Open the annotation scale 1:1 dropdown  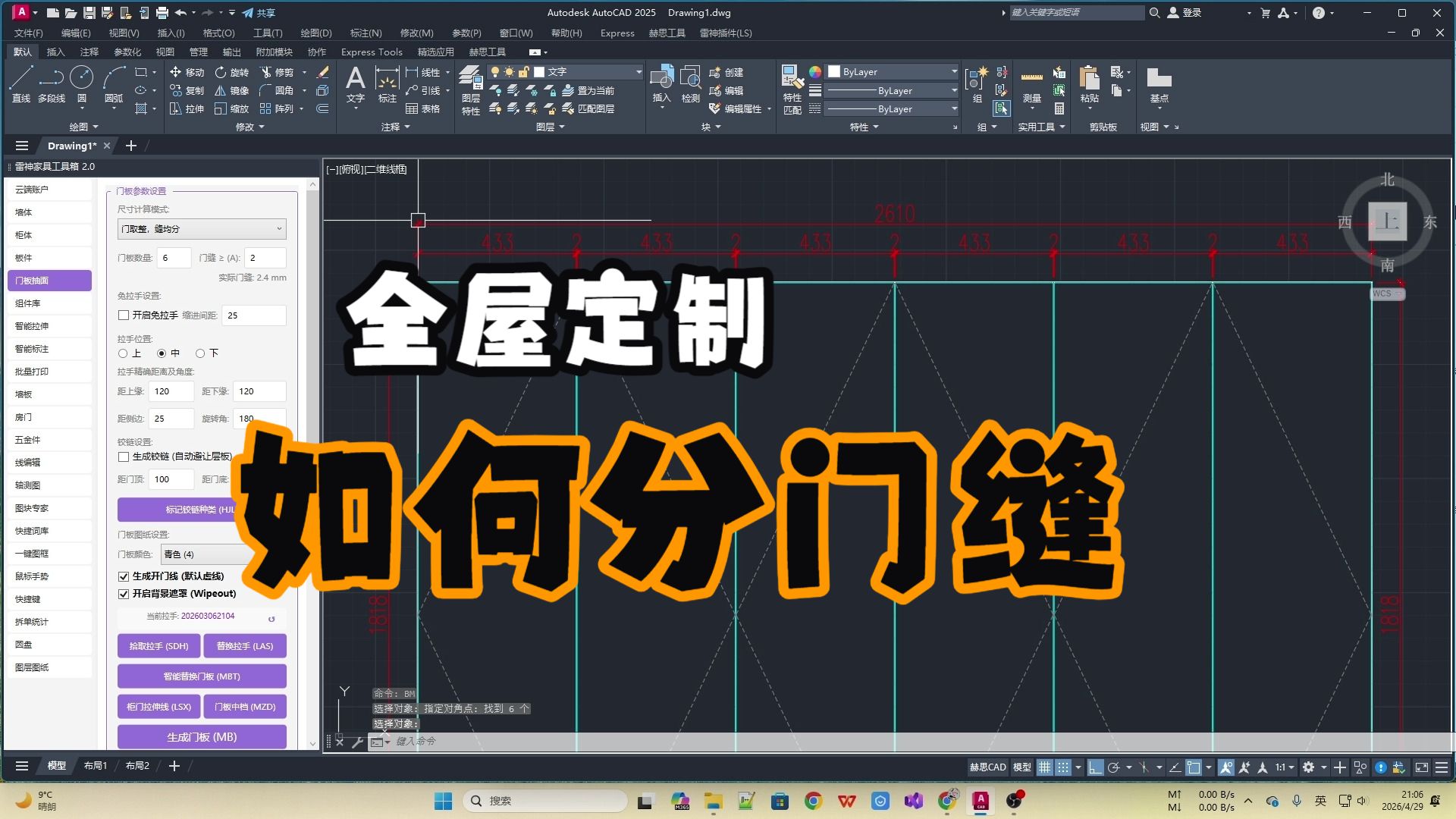pyautogui.click(x=1285, y=767)
